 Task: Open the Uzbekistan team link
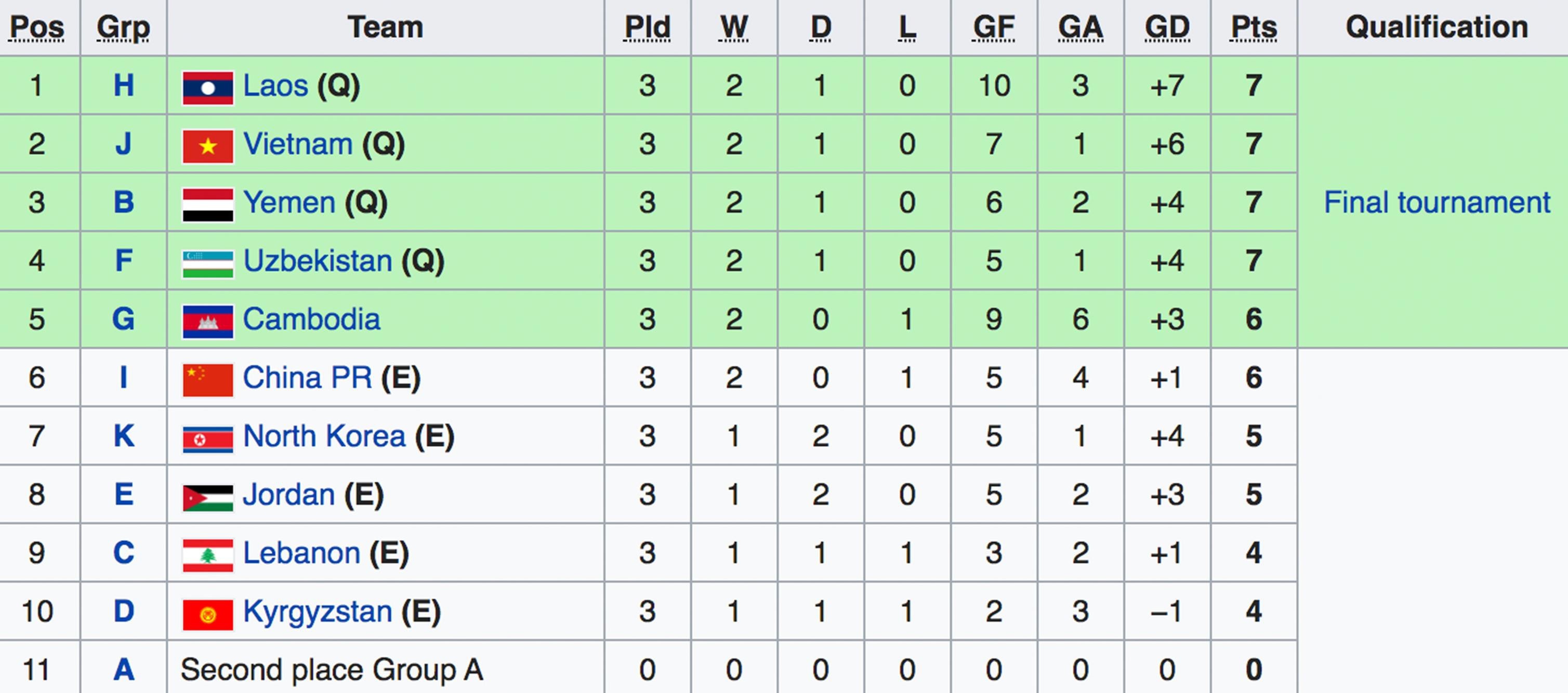coord(317,261)
